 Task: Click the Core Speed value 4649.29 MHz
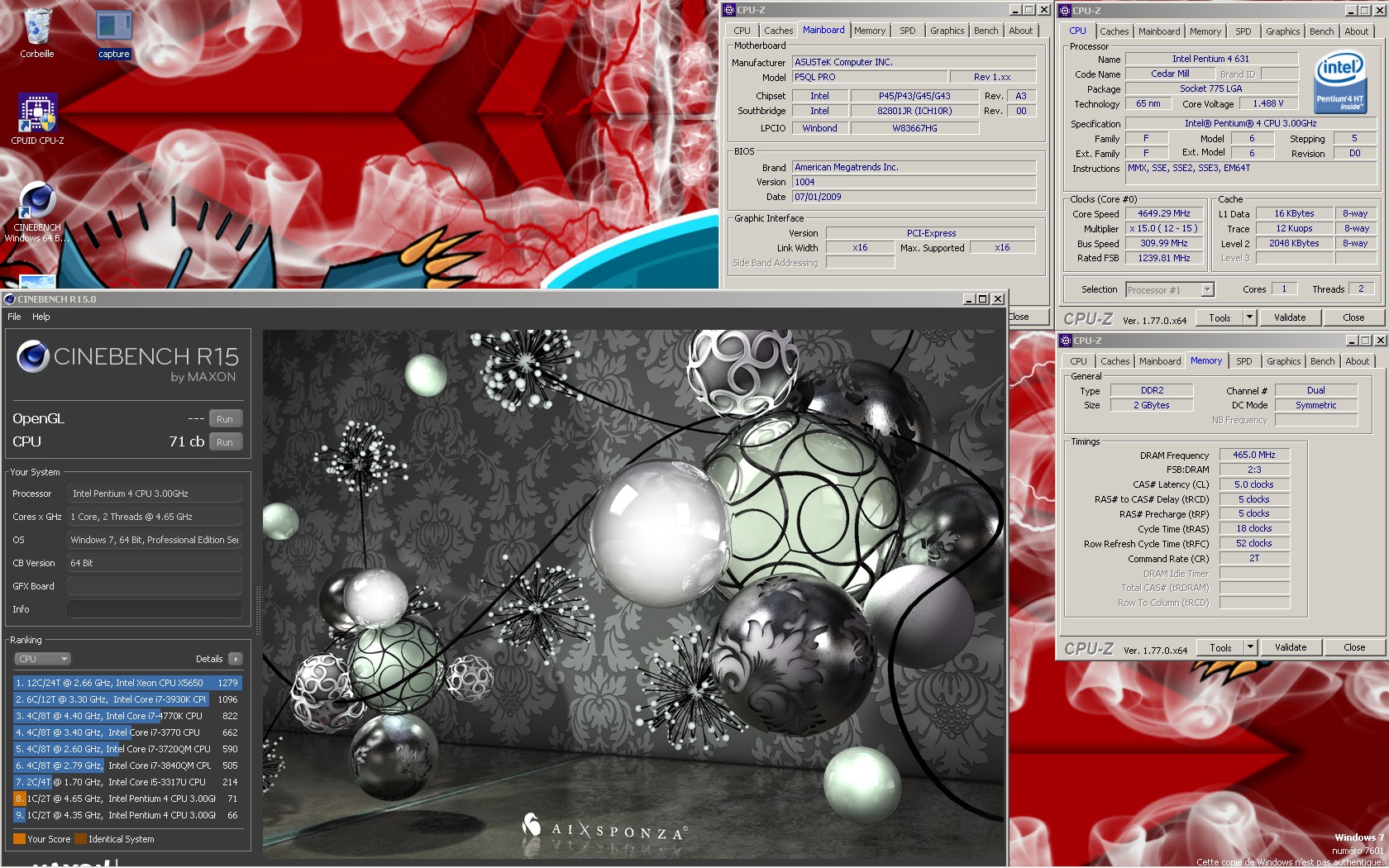1163,213
